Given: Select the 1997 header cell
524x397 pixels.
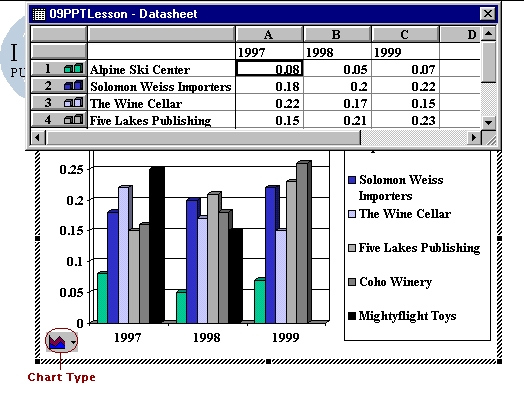Looking at the screenshot, I should (x=269, y=51).
